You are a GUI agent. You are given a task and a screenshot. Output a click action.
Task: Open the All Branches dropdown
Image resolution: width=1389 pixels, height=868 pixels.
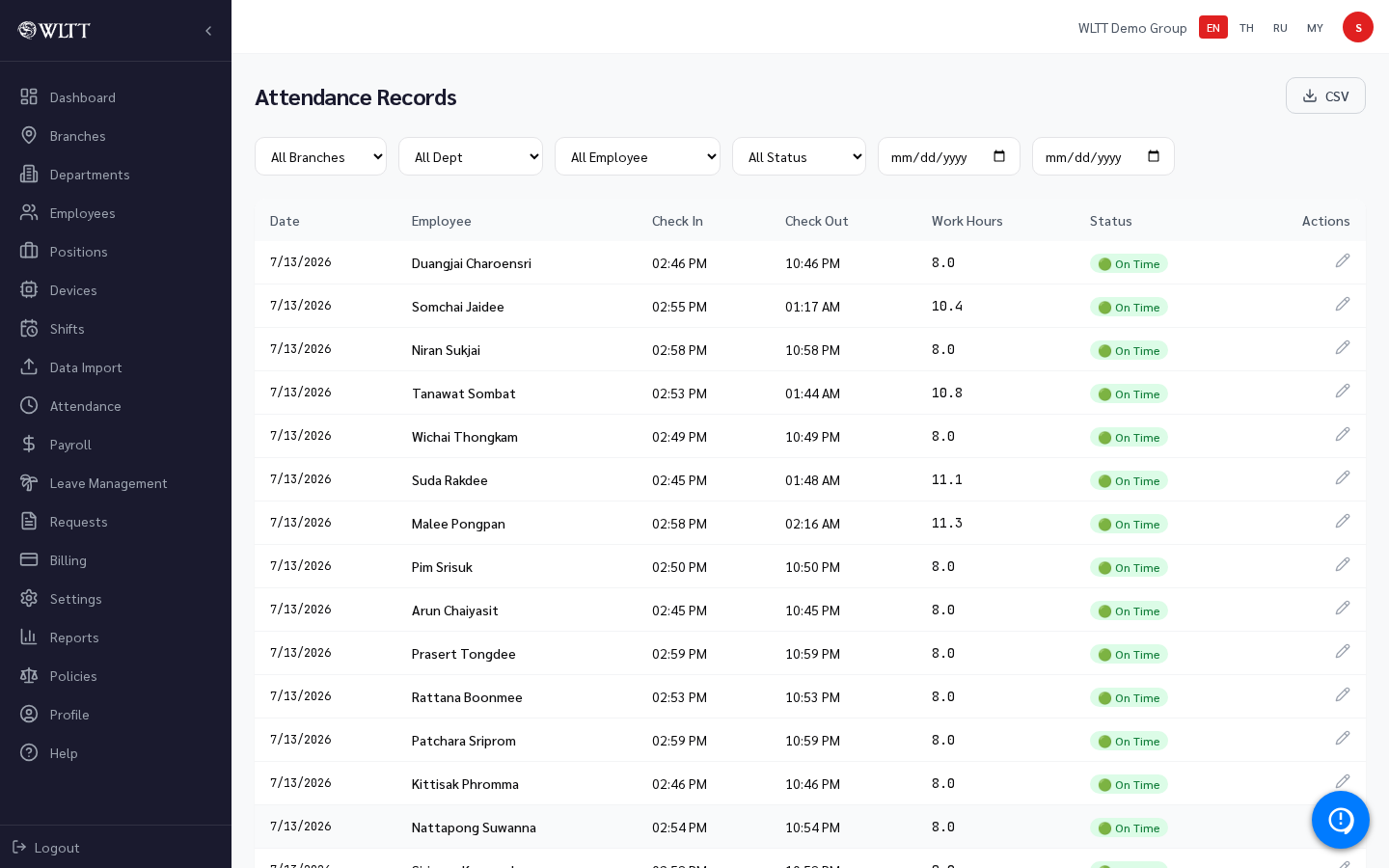tap(320, 156)
